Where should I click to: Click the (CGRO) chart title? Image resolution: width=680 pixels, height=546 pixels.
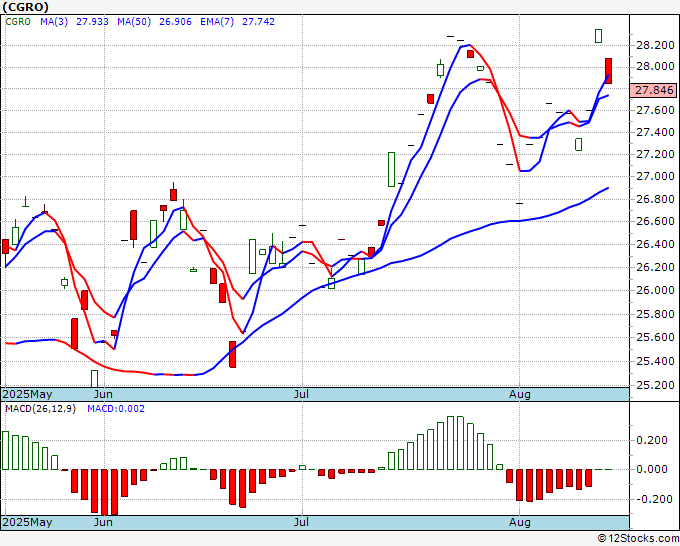26,7
